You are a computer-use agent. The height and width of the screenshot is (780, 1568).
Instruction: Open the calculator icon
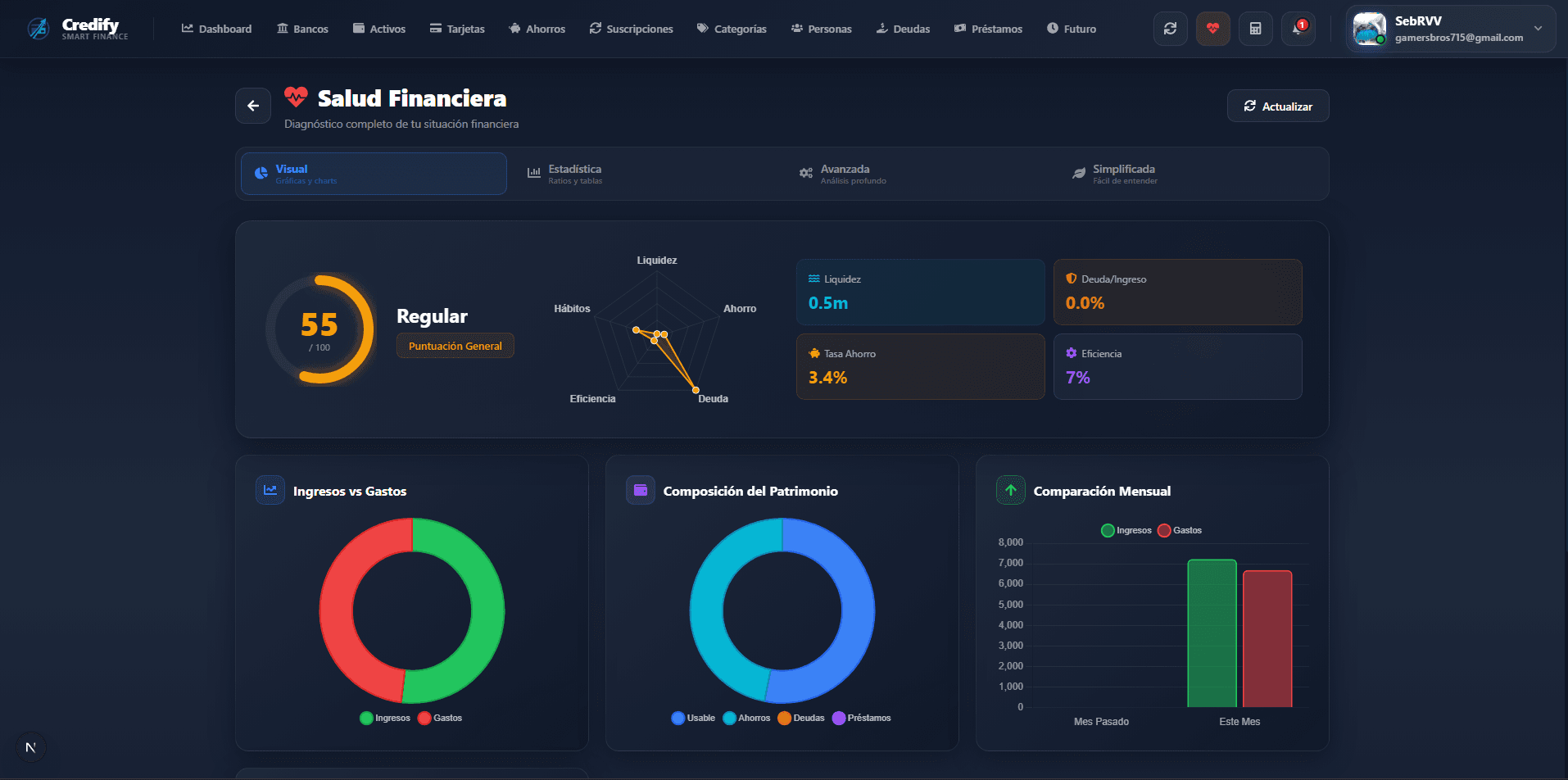(1255, 28)
